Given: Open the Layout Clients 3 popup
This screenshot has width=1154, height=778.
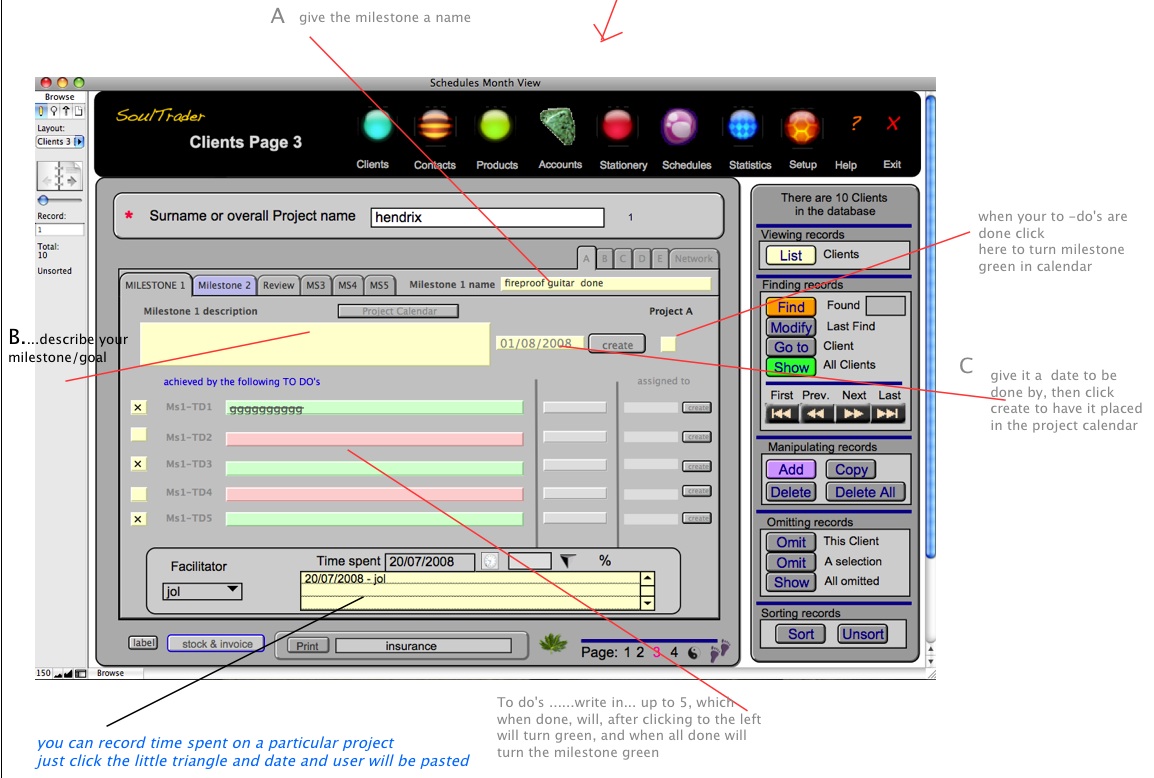Looking at the screenshot, I should [x=60, y=141].
